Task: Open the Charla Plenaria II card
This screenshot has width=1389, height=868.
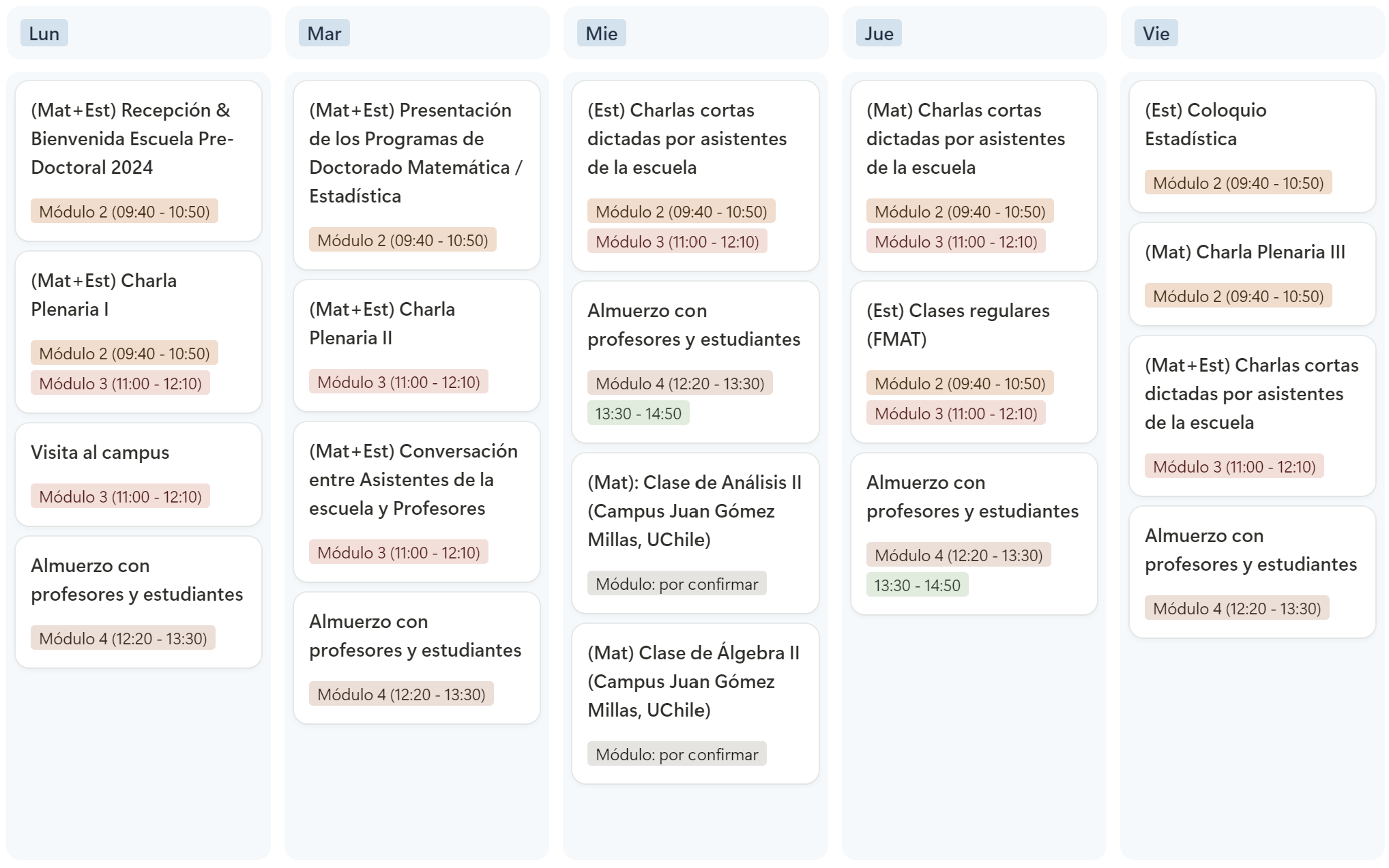Action: click(417, 346)
